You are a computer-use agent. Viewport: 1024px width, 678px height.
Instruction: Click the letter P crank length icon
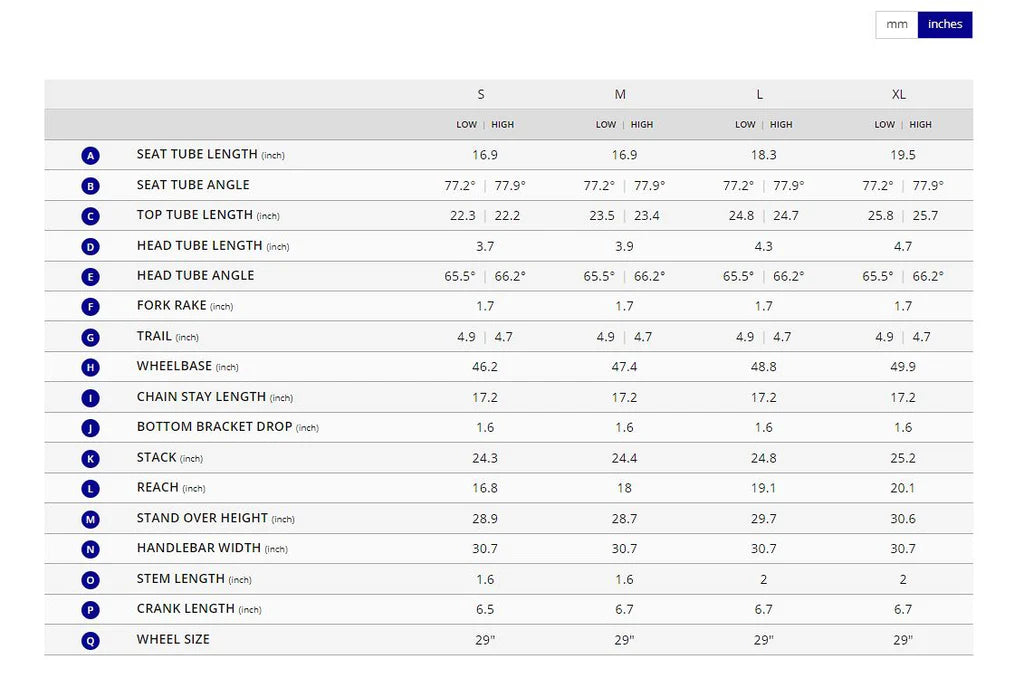tap(91, 610)
